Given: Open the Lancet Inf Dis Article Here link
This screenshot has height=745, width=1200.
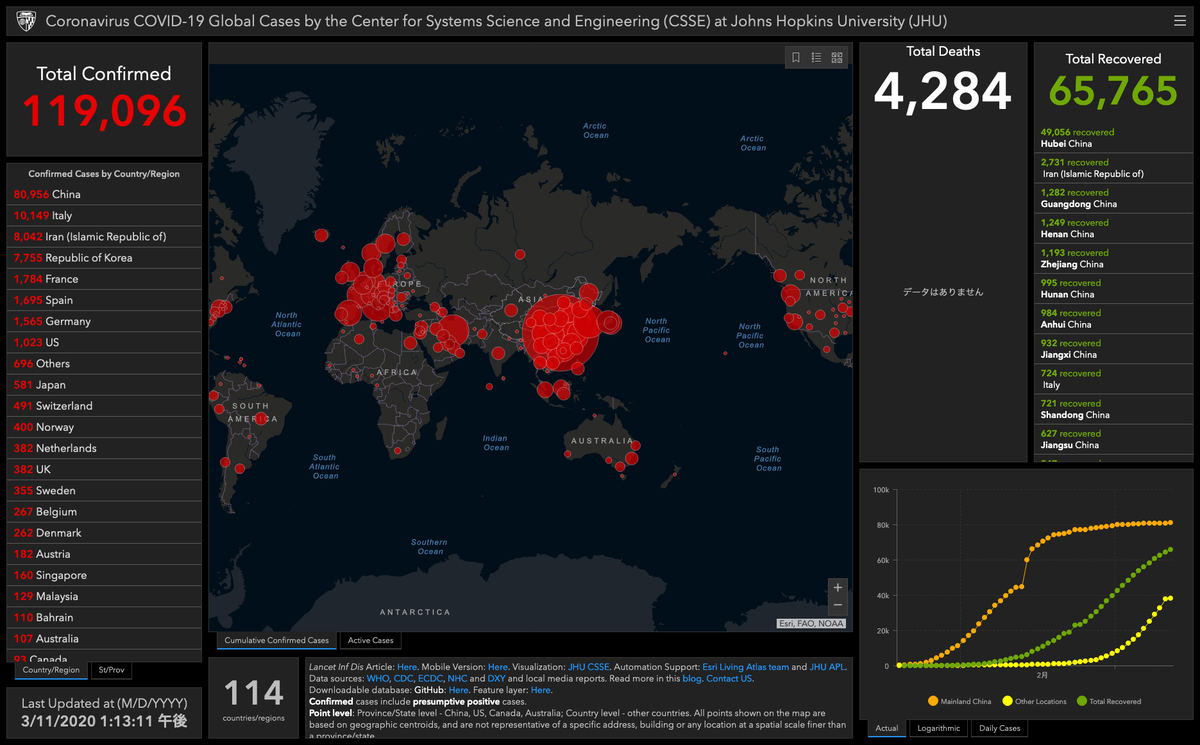Looking at the screenshot, I should (407, 666).
